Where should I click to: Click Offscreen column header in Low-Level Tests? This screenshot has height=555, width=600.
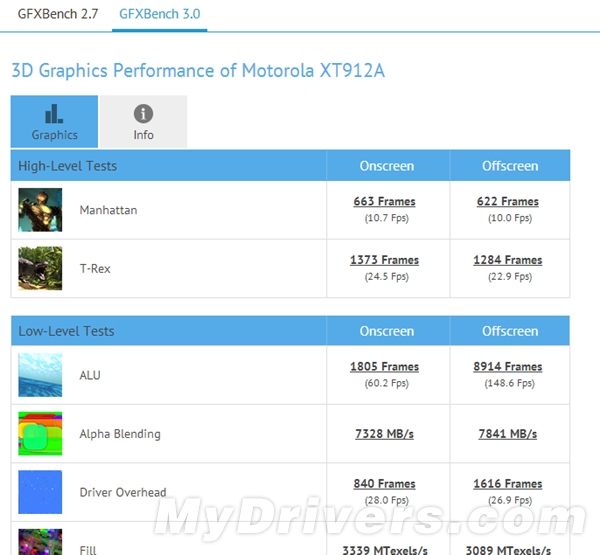[510, 331]
